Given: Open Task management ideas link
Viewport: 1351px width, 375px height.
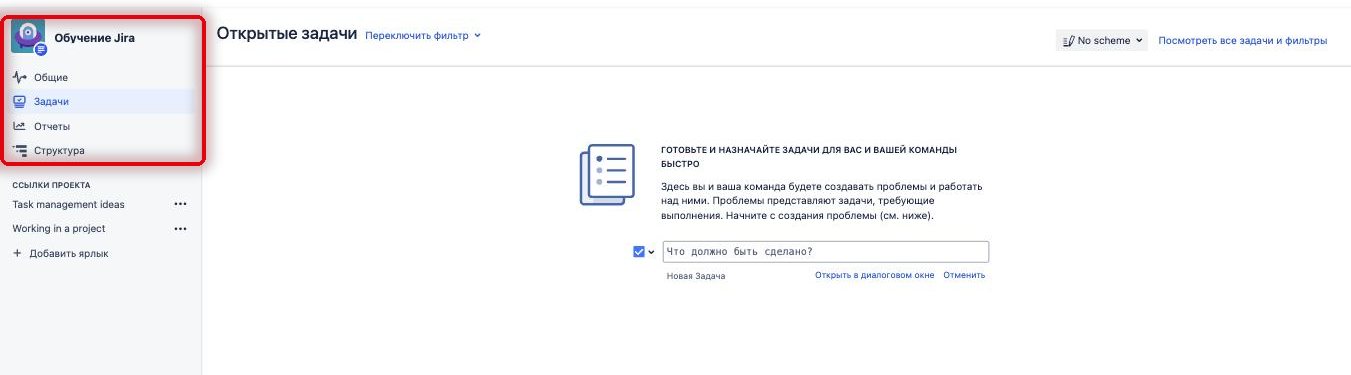Looking at the screenshot, I should [68, 204].
